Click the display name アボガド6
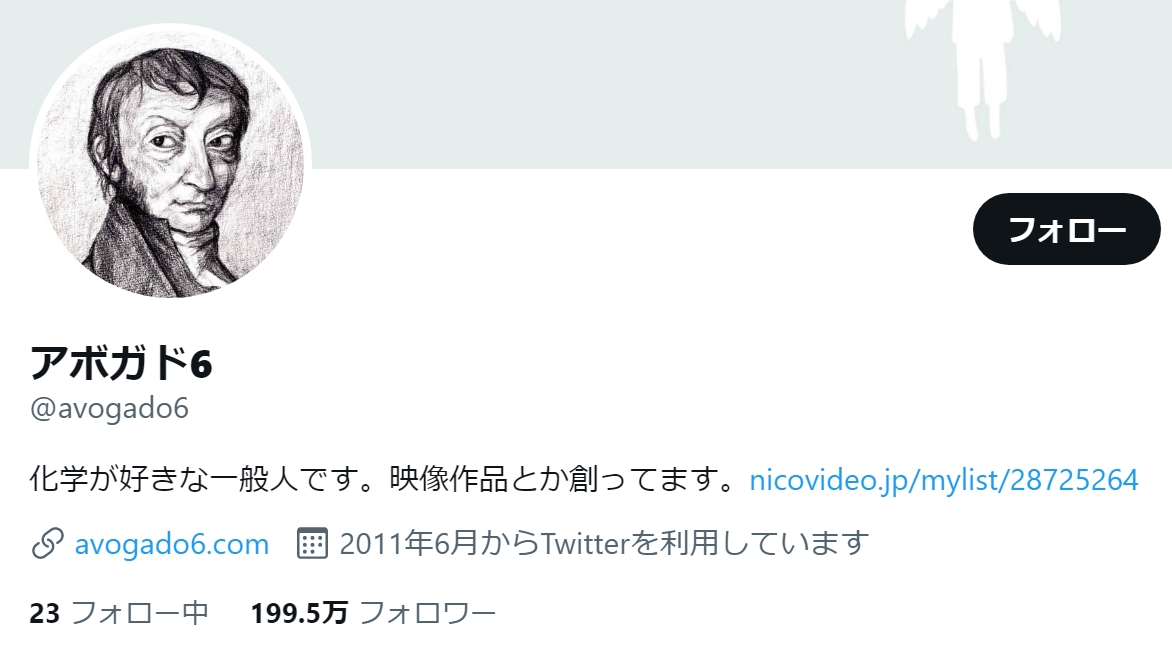The image size is (1172, 653). coord(121,364)
